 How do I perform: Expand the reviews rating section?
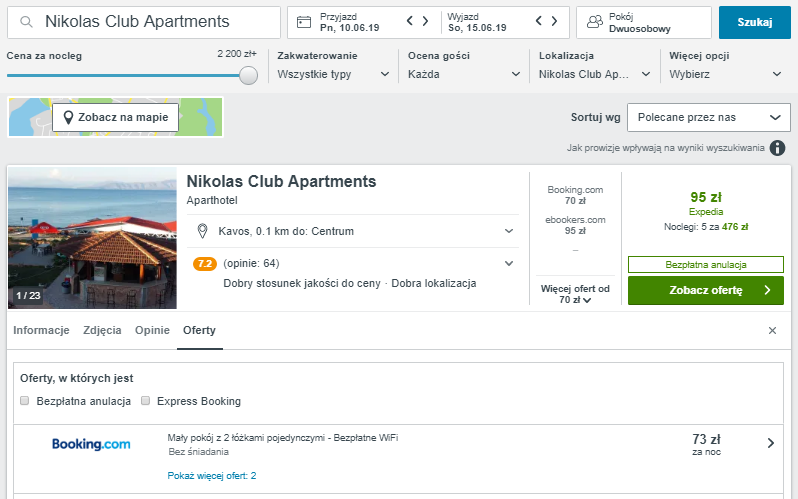[508, 264]
